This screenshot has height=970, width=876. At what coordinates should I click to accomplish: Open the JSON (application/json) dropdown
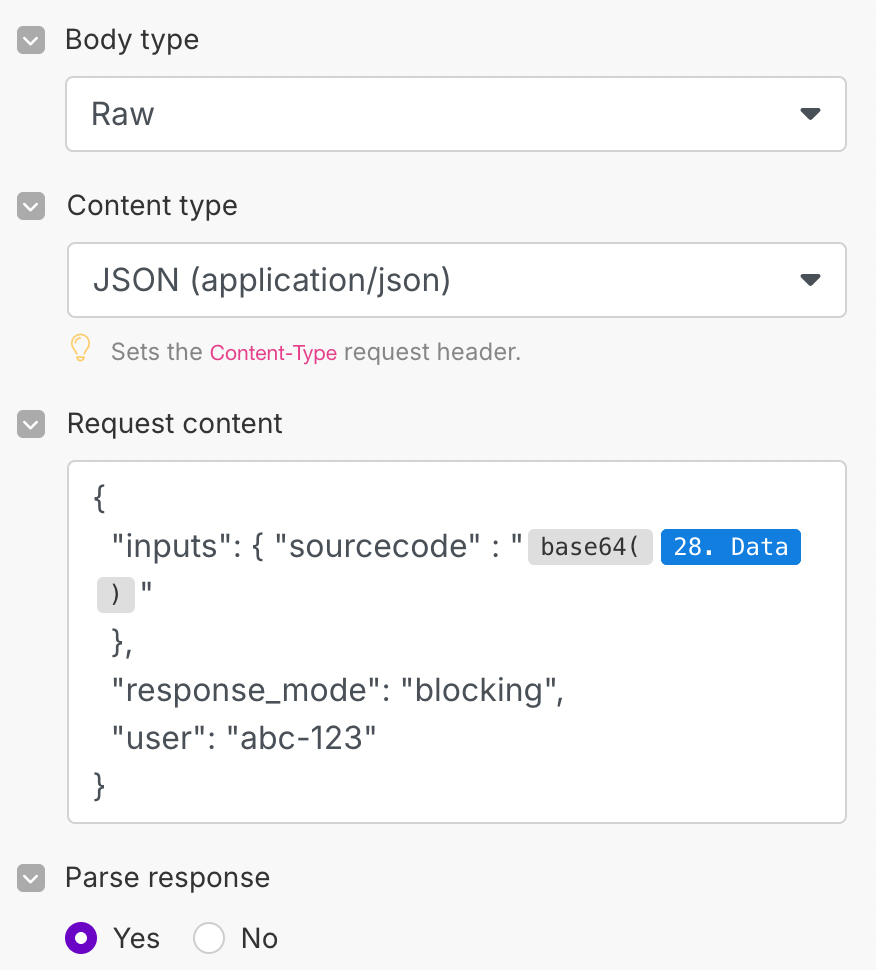tap(455, 280)
